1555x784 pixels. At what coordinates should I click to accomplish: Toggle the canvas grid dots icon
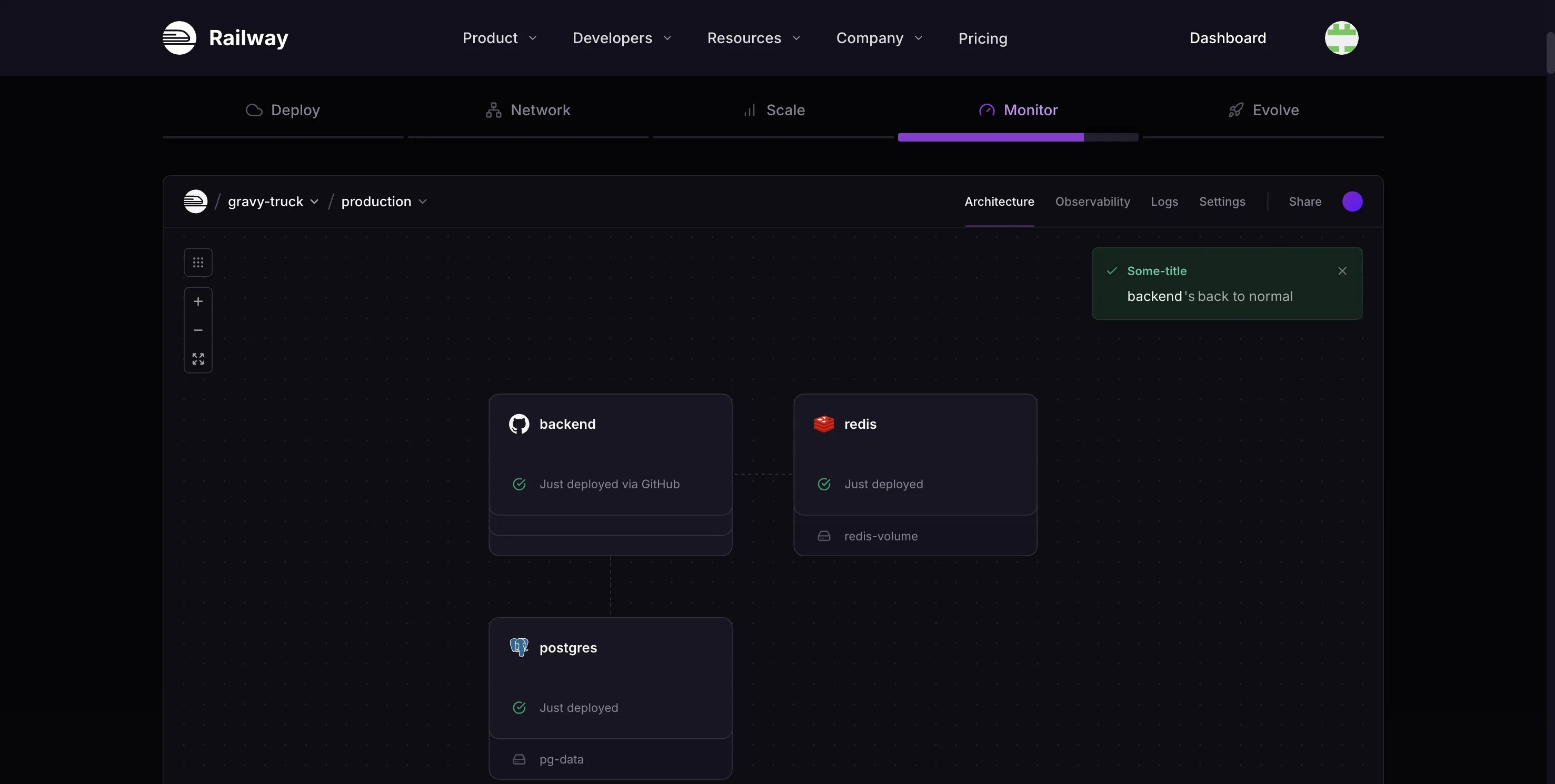click(x=198, y=263)
